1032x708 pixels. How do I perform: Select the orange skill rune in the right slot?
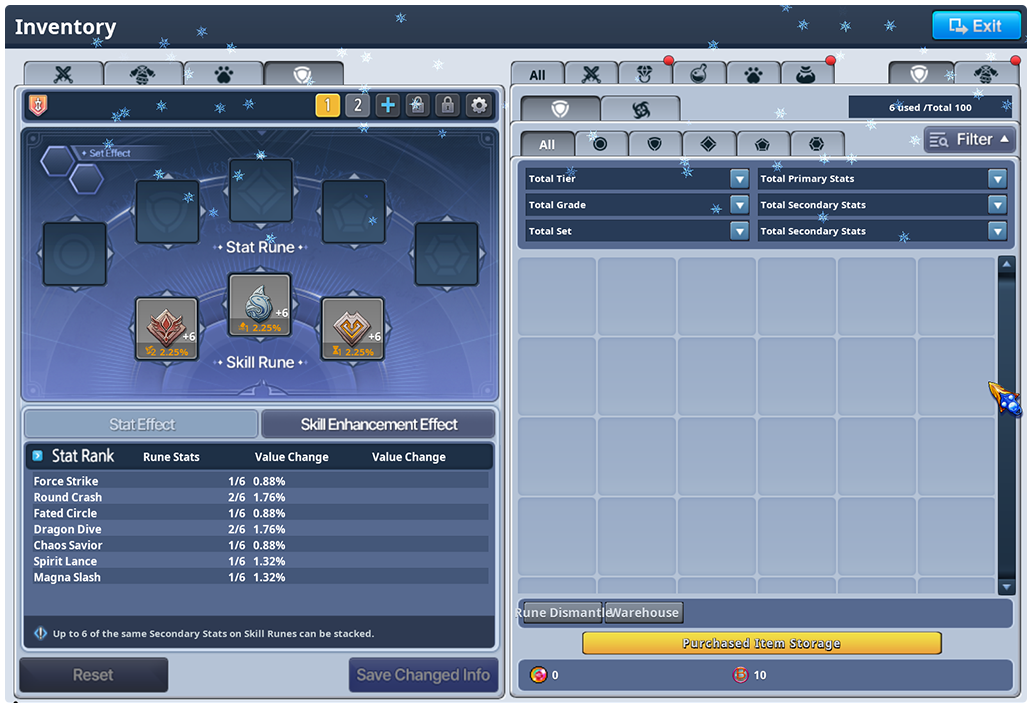coord(352,329)
